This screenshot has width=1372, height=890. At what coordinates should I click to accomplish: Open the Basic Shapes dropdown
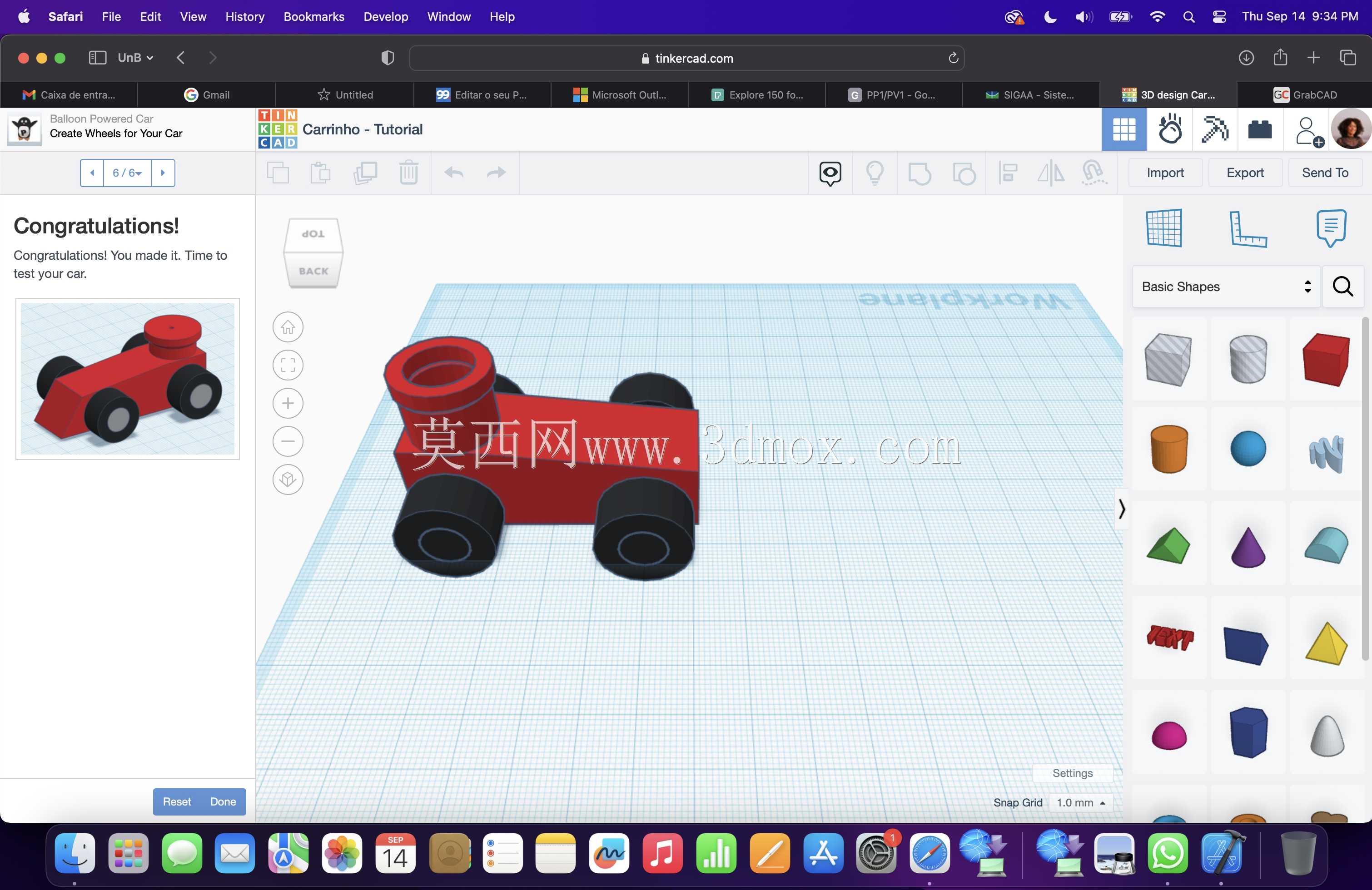pyautogui.click(x=1226, y=286)
